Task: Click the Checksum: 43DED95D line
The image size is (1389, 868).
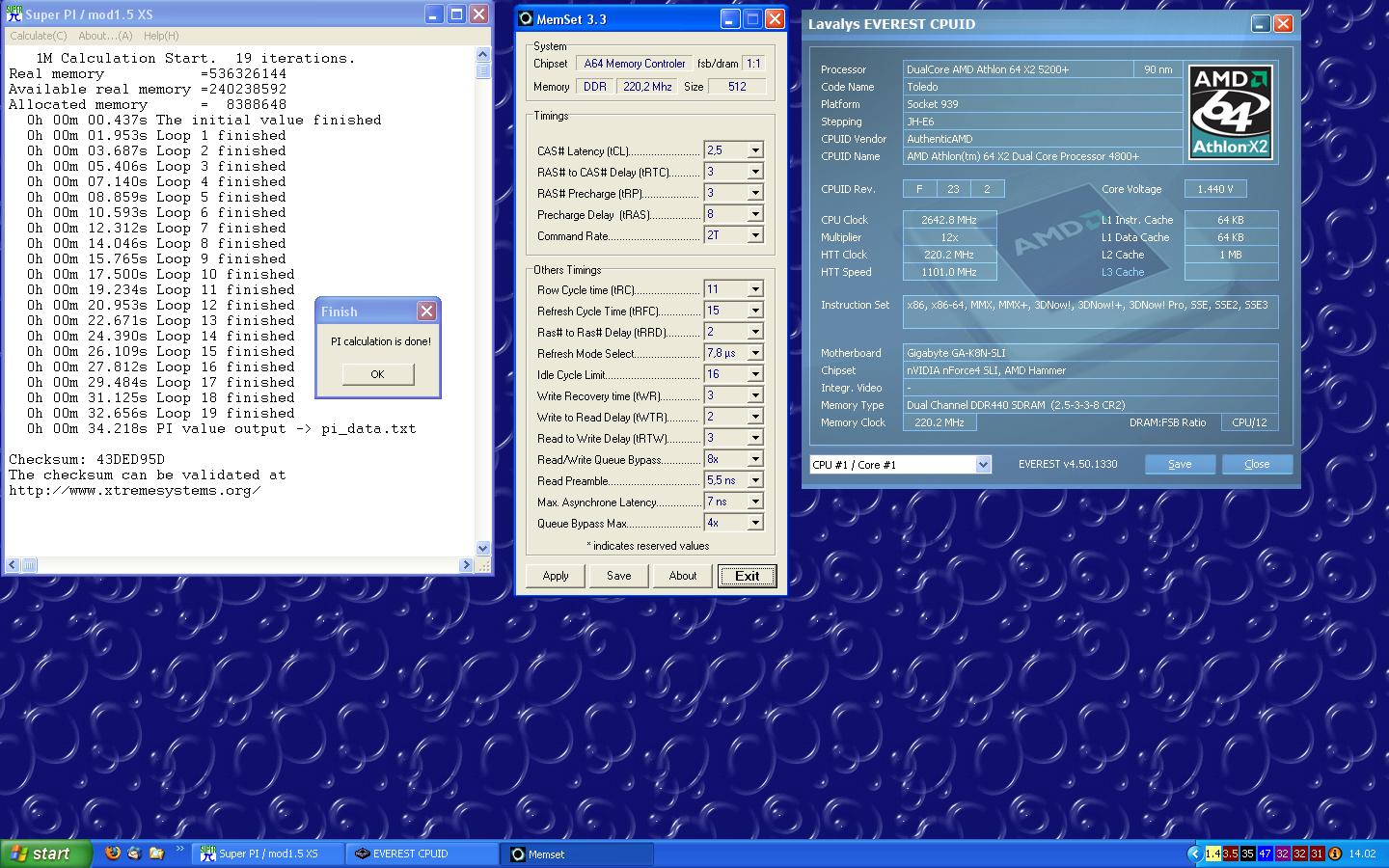Action: coord(87,459)
